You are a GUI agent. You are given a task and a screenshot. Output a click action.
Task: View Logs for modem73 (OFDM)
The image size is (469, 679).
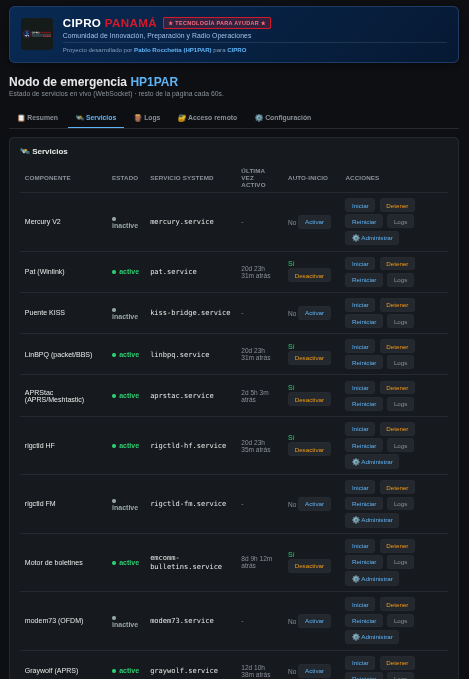400,621
